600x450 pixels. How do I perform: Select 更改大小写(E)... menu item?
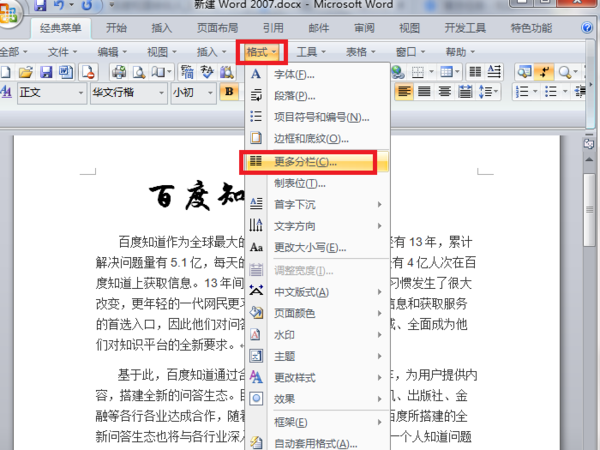click(x=318, y=248)
